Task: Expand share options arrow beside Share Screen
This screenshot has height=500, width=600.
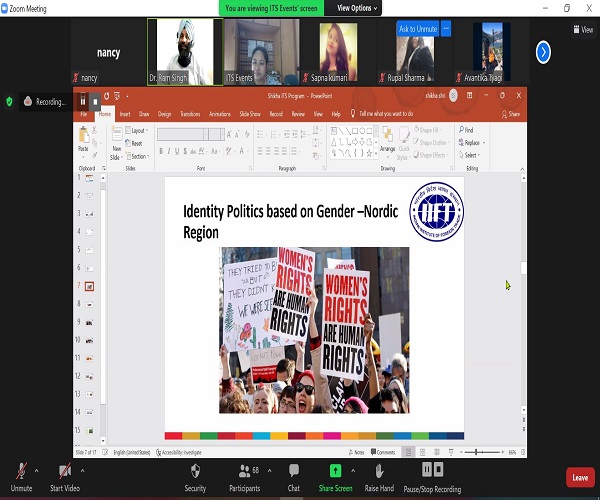Action: tap(353, 471)
